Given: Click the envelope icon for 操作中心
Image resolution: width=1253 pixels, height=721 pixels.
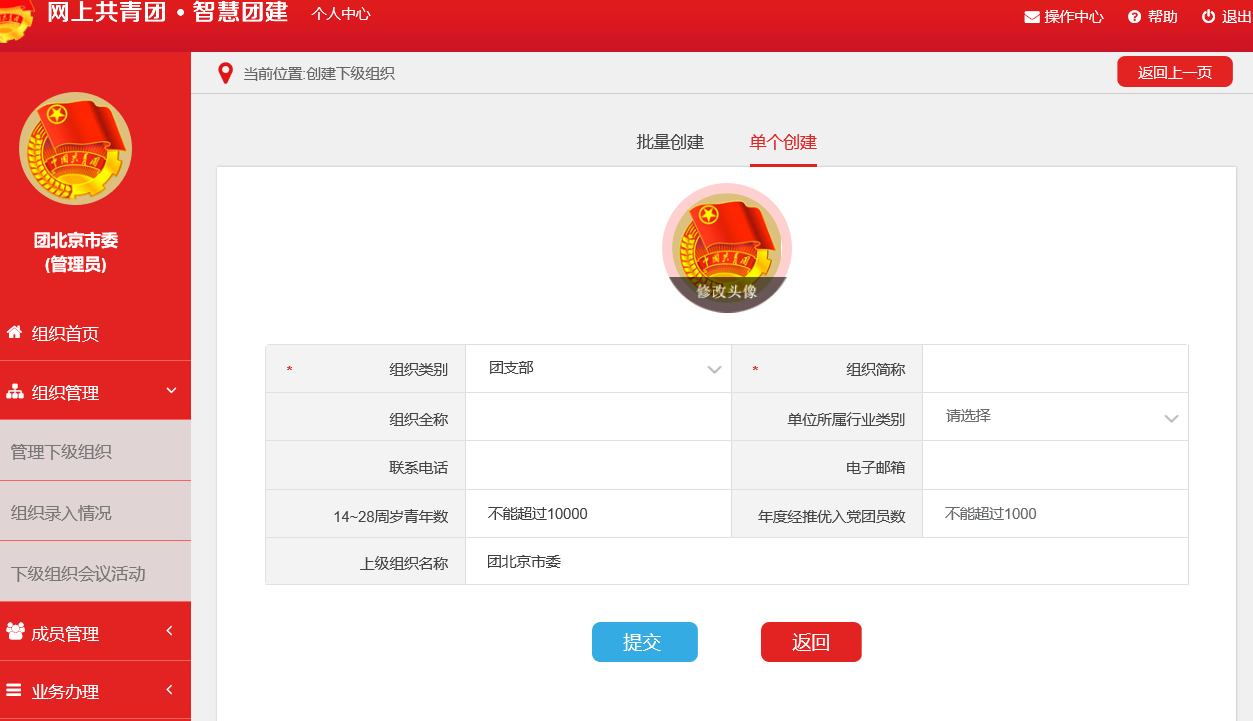Looking at the screenshot, I should click(1032, 17).
